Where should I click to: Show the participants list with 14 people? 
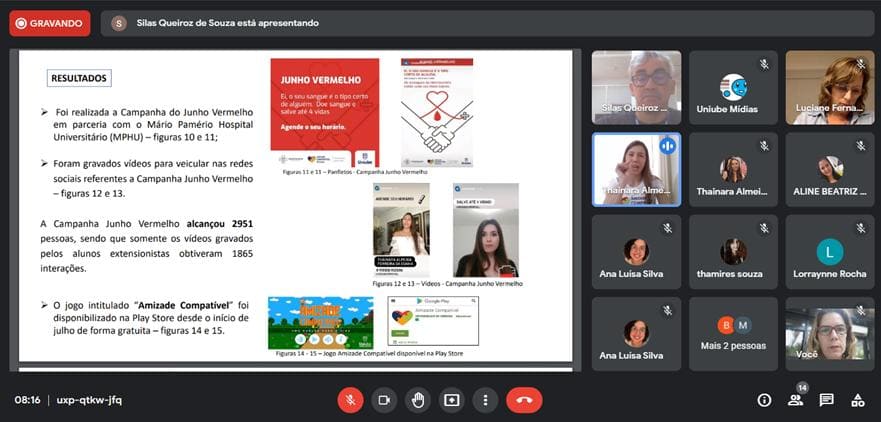click(796, 400)
